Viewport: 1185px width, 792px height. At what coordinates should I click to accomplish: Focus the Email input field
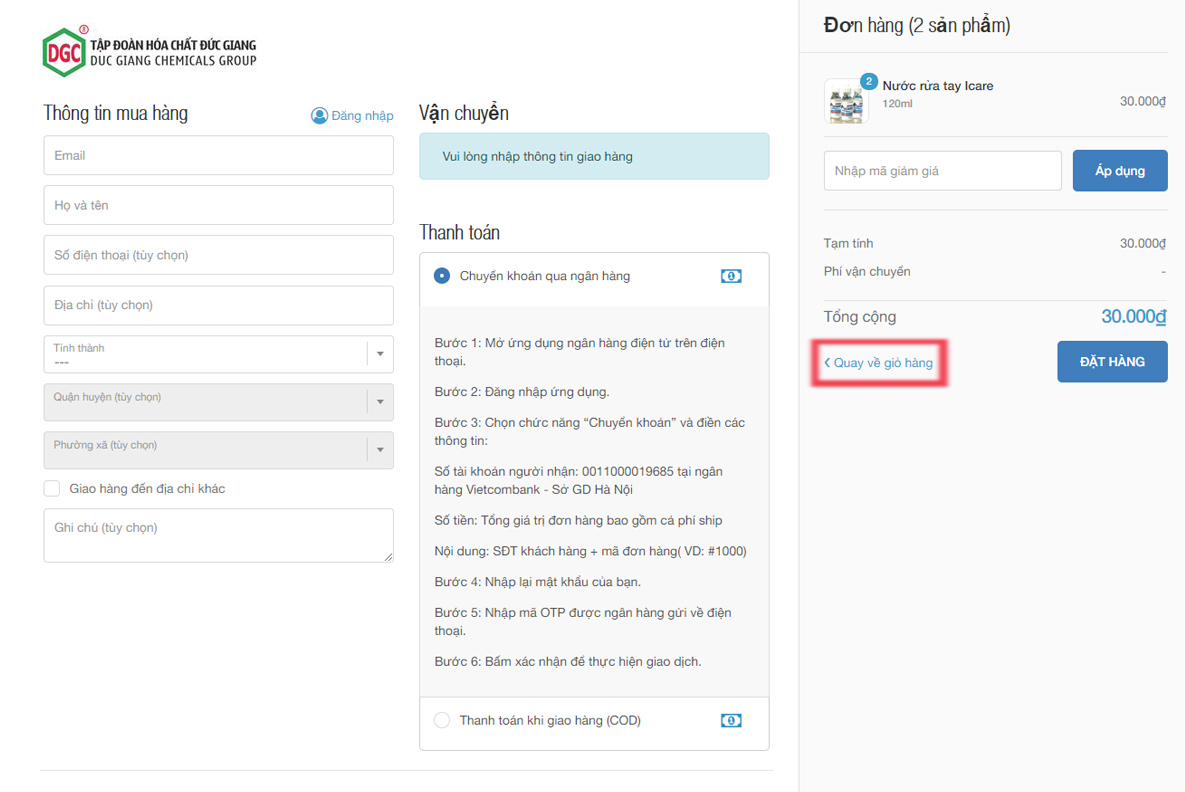tap(218, 156)
